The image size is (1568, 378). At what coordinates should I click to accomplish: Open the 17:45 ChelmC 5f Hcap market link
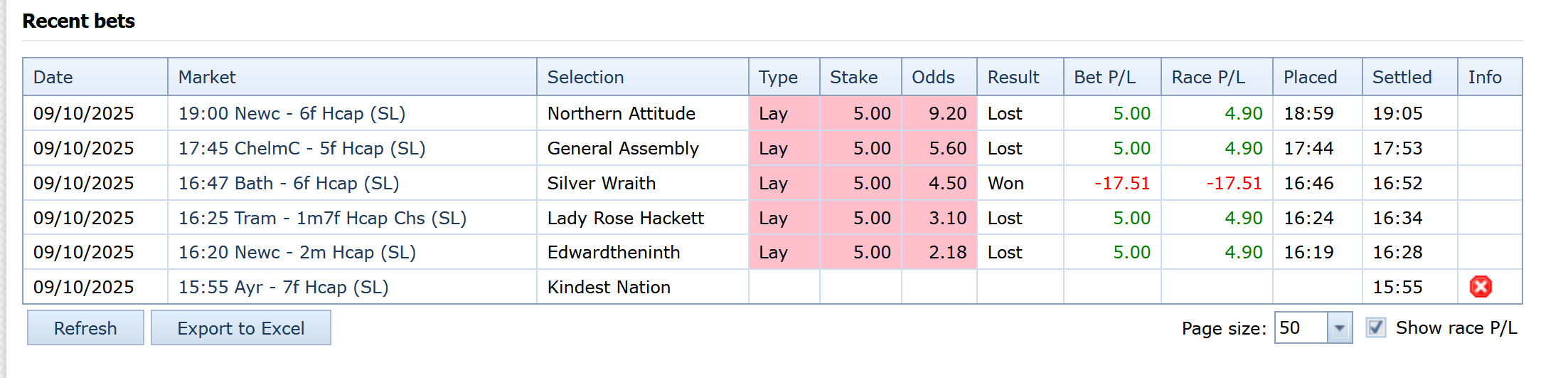(302, 148)
